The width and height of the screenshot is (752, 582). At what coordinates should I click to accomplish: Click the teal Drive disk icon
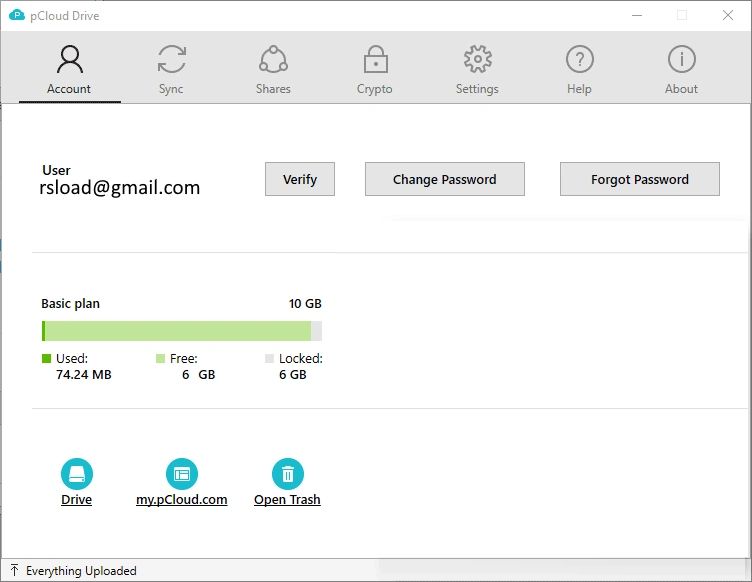point(77,474)
